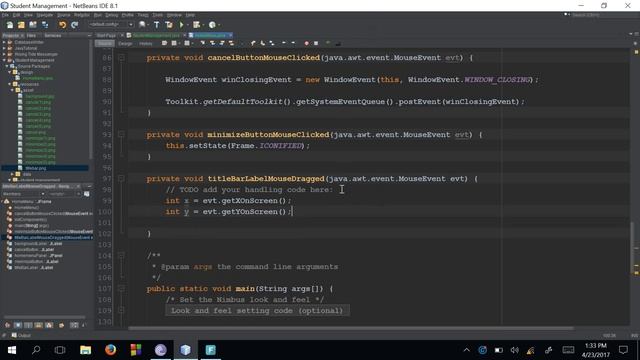This screenshot has height=360, width=640.
Task: Switch to the Design editor view
Action: coord(125,43)
